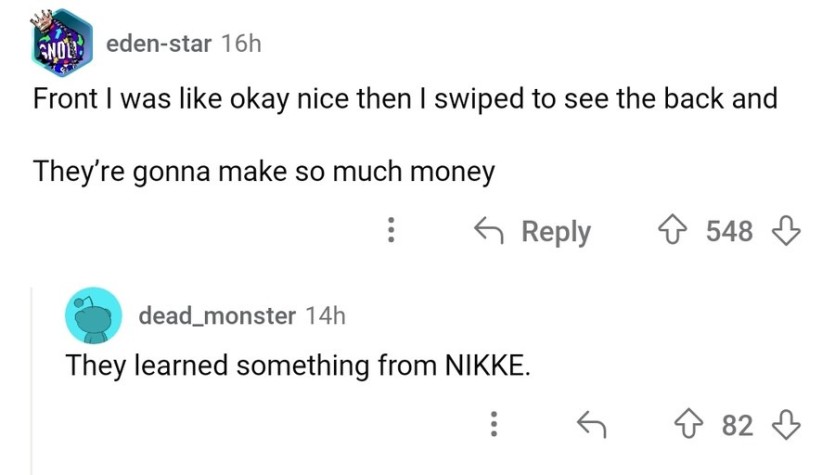Upvote dead_monster's NIKKE comment
This screenshot has width=835, height=475.
tap(689, 424)
